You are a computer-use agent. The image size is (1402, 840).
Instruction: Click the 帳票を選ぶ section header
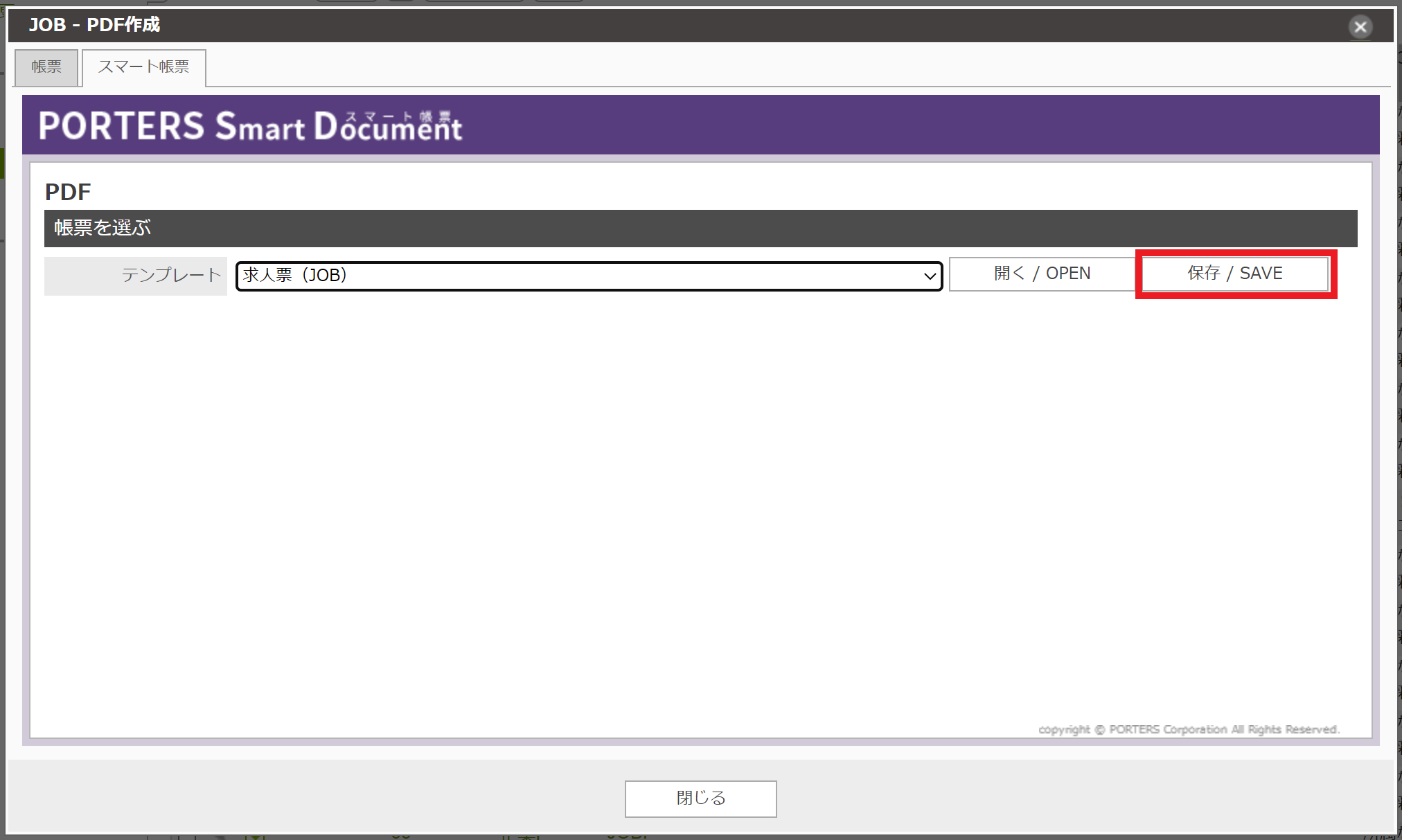(101, 228)
